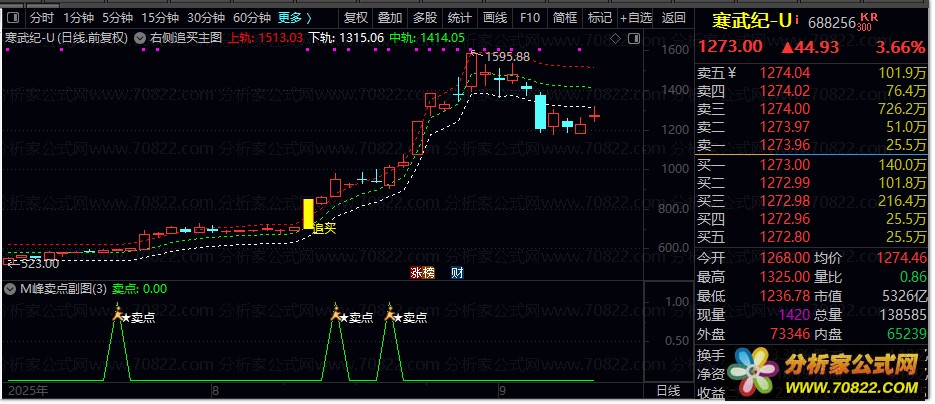This screenshot has width=935, height=404.
Task: Click the KR 300 tag
Action: click(868, 23)
